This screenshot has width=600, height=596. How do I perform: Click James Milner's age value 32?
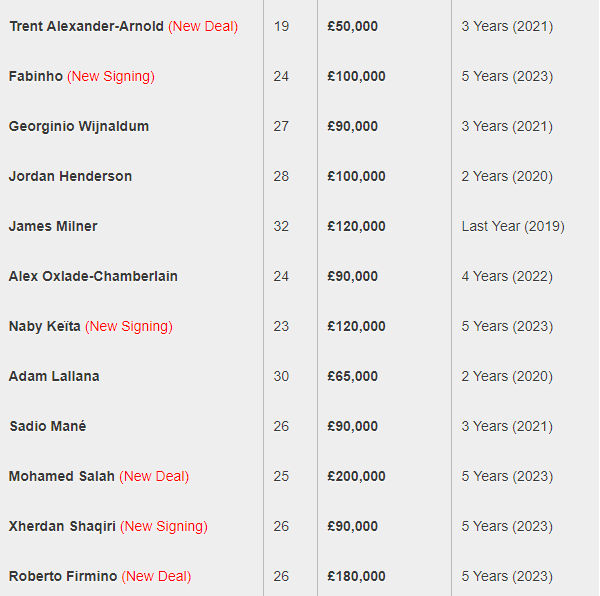[281, 226]
